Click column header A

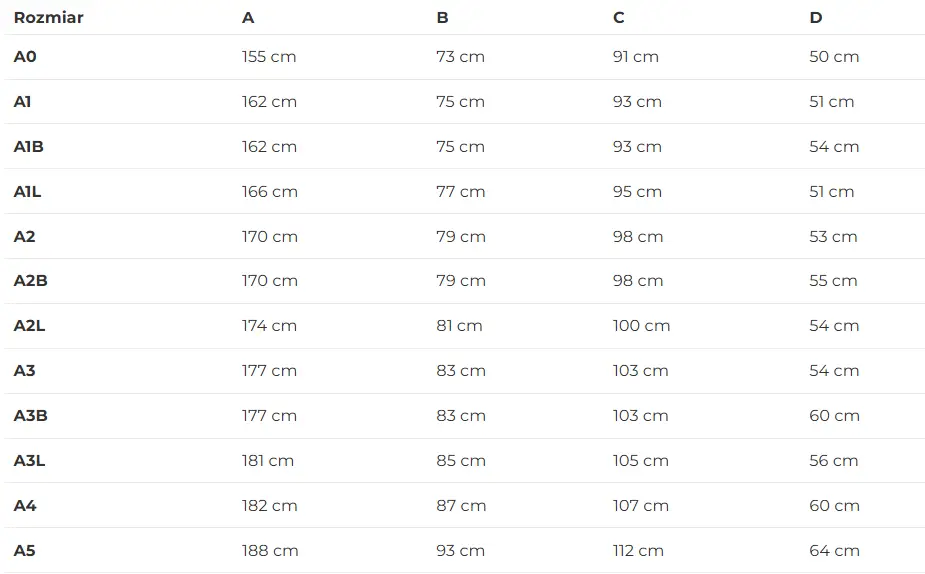[x=248, y=18]
